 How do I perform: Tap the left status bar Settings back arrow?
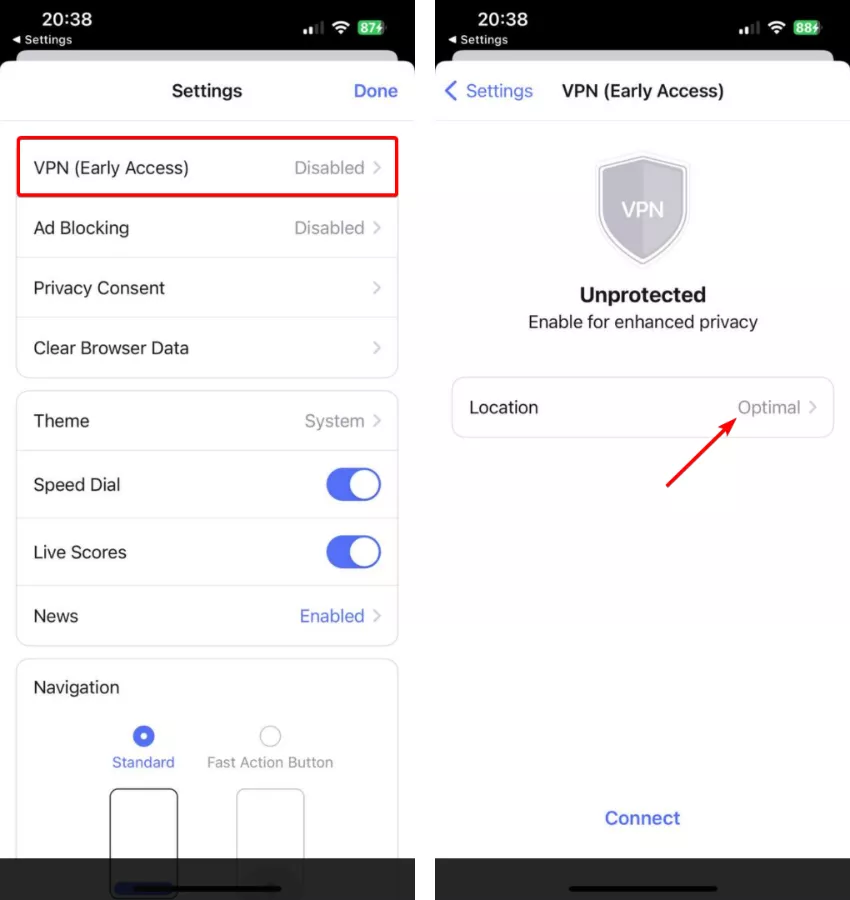click(x=17, y=40)
